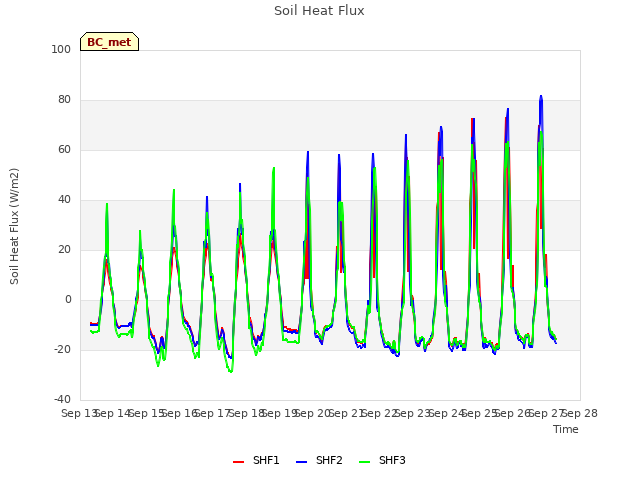Click the Sep 28 x-axis tick label
Image resolution: width=640 pixels, height=480 pixels.
point(580,413)
